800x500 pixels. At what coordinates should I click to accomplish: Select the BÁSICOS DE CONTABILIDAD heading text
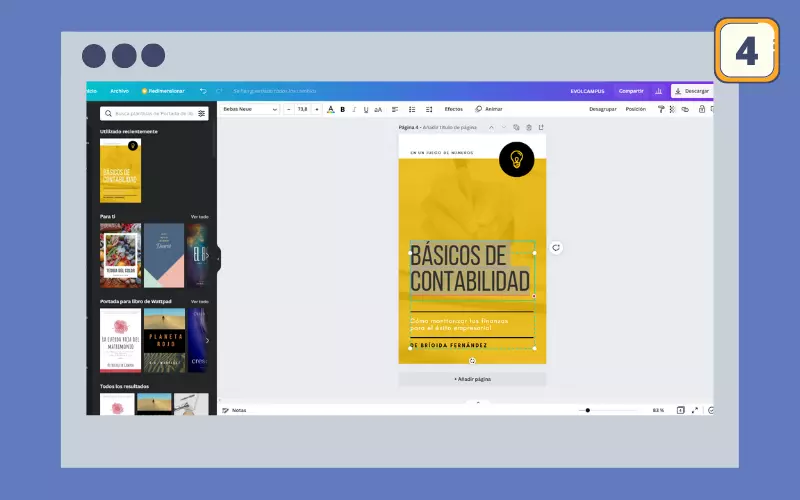(x=470, y=268)
